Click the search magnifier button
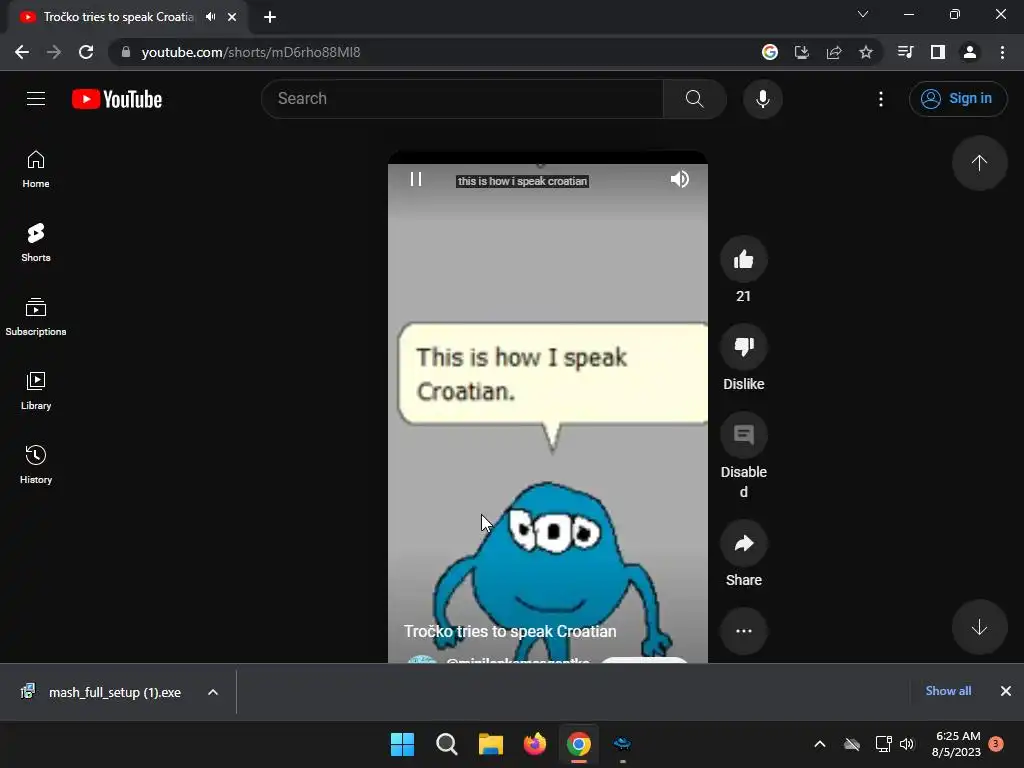1024x768 pixels. point(694,99)
